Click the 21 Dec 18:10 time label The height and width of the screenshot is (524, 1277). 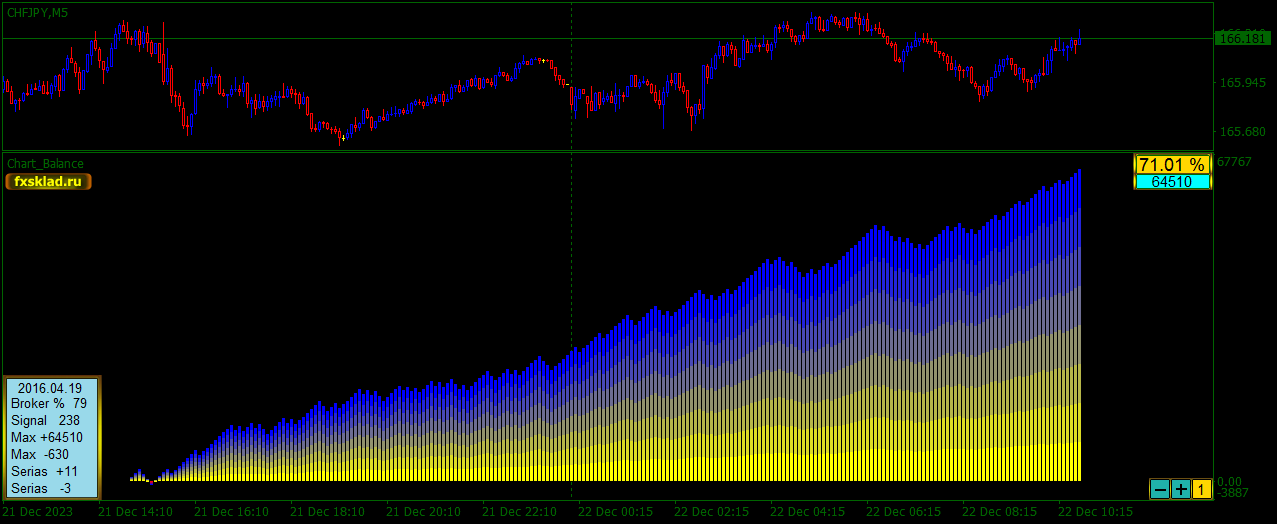(x=327, y=512)
